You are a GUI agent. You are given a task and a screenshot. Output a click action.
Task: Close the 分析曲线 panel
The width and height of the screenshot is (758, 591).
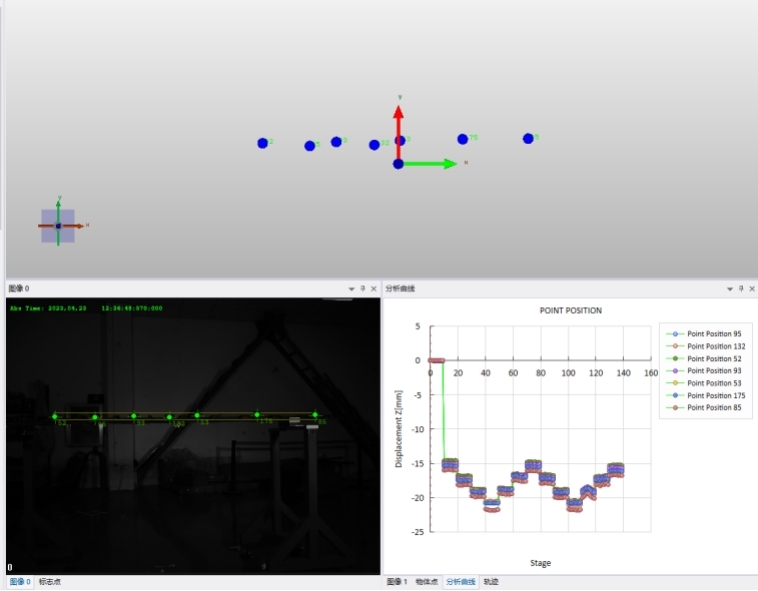pyautogui.click(x=751, y=288)
